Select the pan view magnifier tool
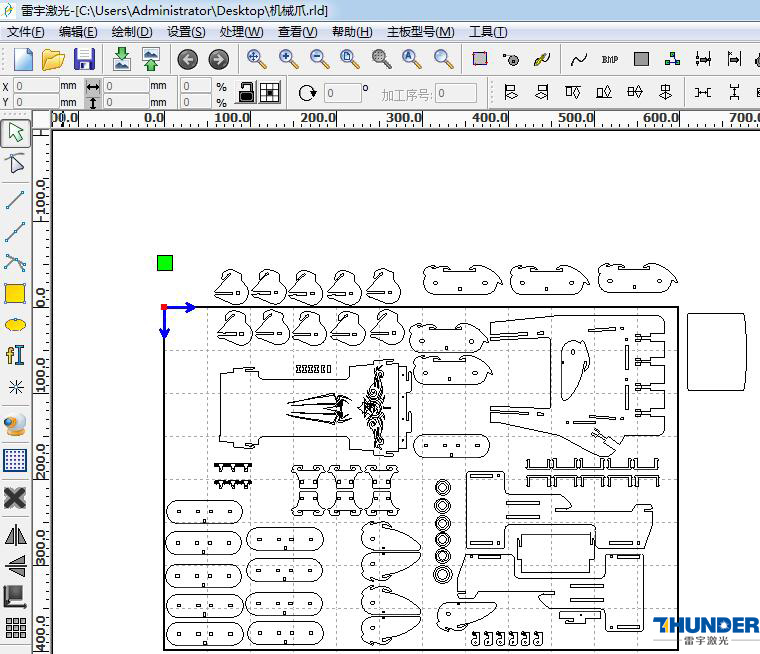Screen dimensions: 760x654 tap(256, 59)
